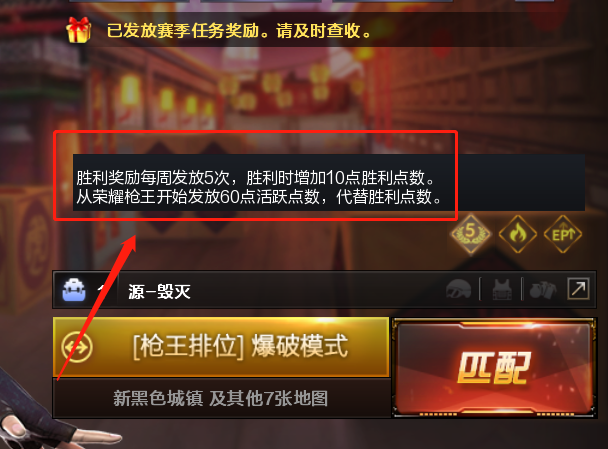Click the flame diamond bonus icon
The width and height of the screenshot is (608, 449).
point(517,234)
